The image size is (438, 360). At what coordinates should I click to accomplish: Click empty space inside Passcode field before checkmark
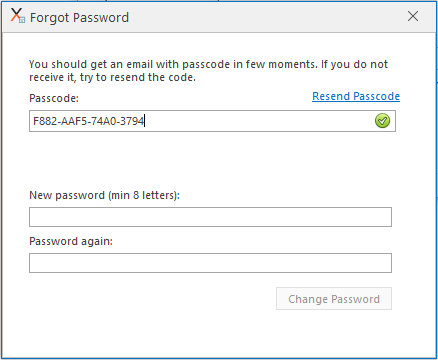[x=260, y=121]
